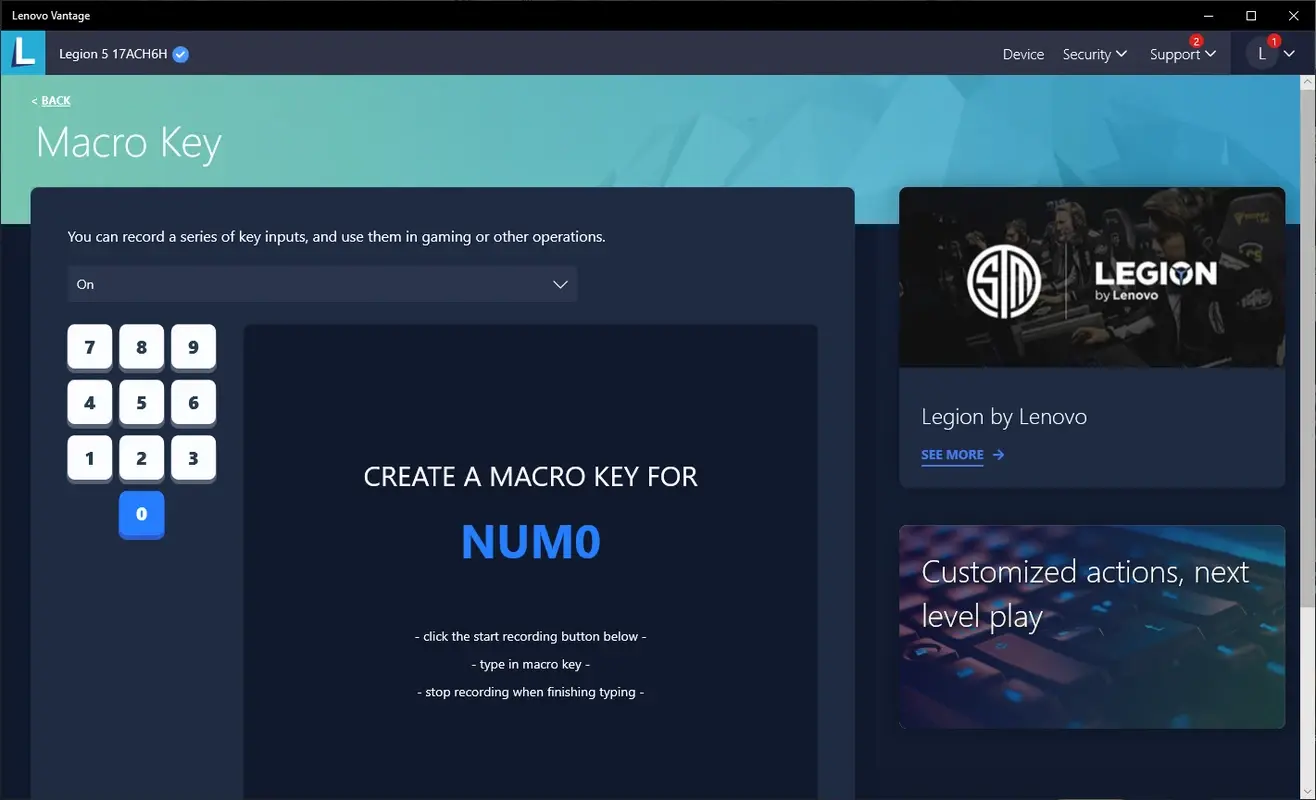This screenshot has width=1316, height=800.
Task: Expand the Support menu chevron
Action: point(1209,54)
